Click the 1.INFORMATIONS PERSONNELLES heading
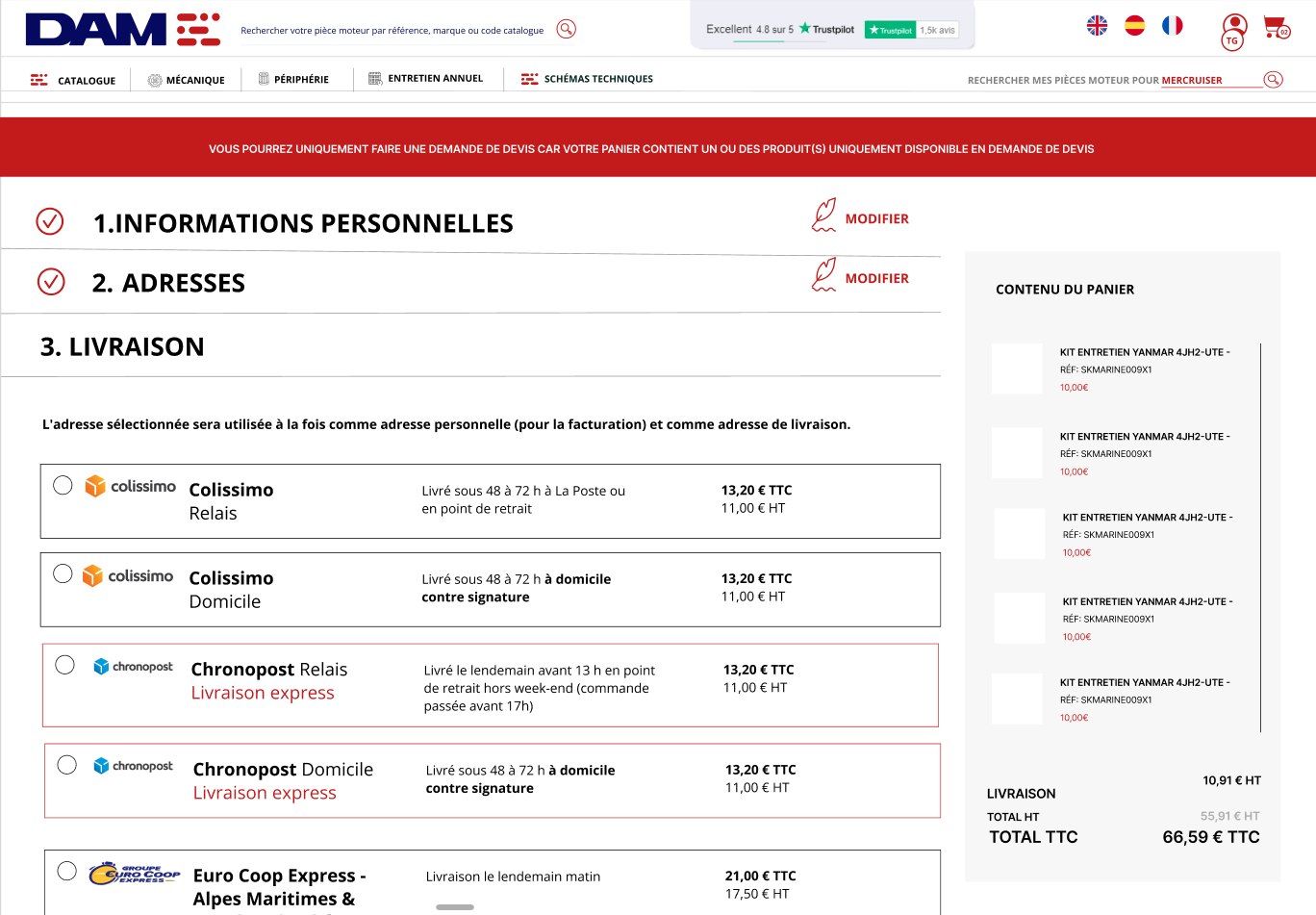 (x=303, y=223)
